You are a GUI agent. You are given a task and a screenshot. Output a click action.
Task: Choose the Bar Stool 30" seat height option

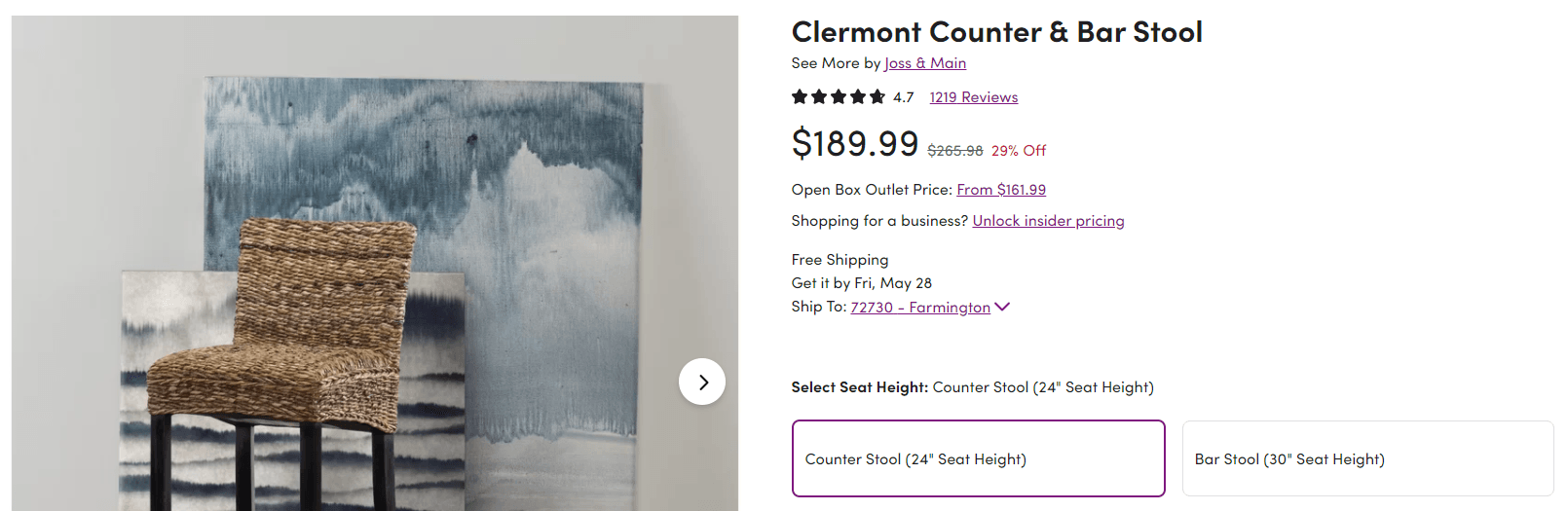pyautogui.click(x=1368, y=458)
